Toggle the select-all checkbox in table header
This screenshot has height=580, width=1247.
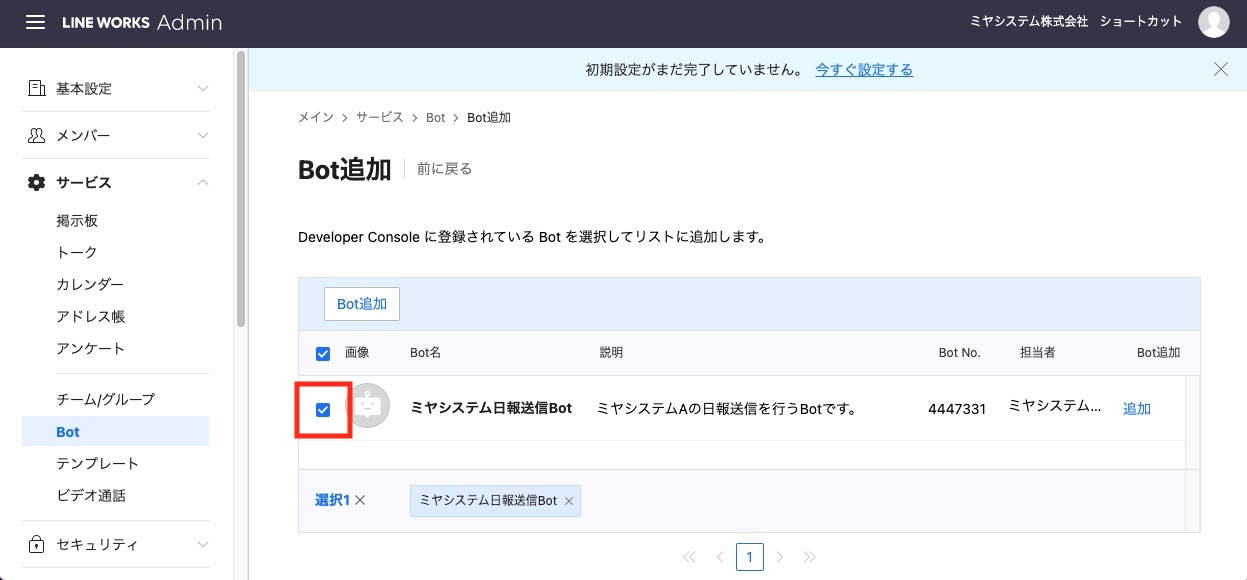pos(323,353)
